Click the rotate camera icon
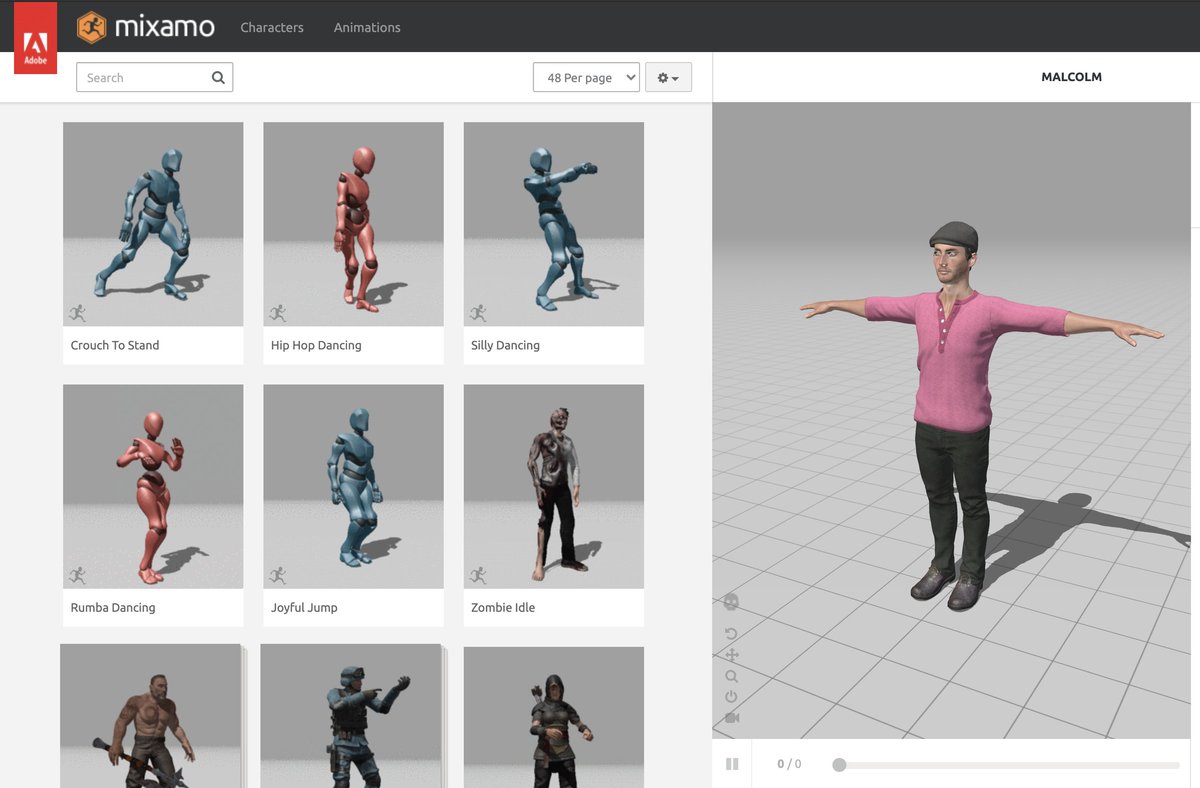Viewport: 1200px width, 788px height. coord(731,634)
